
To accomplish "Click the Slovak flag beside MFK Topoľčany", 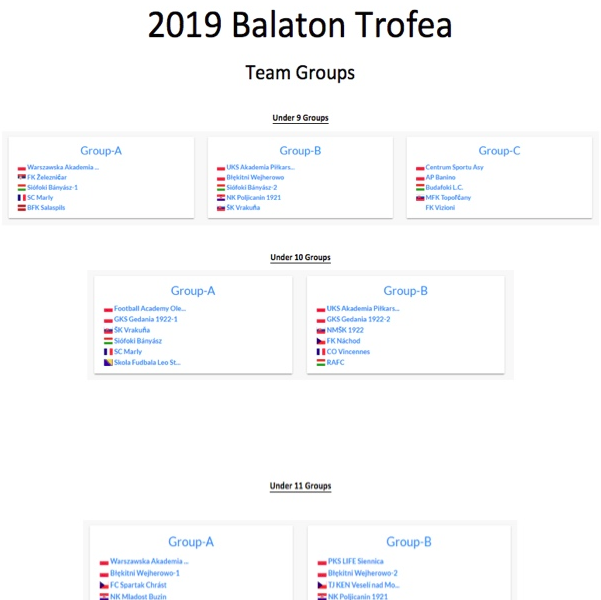I will click(420, 198).
